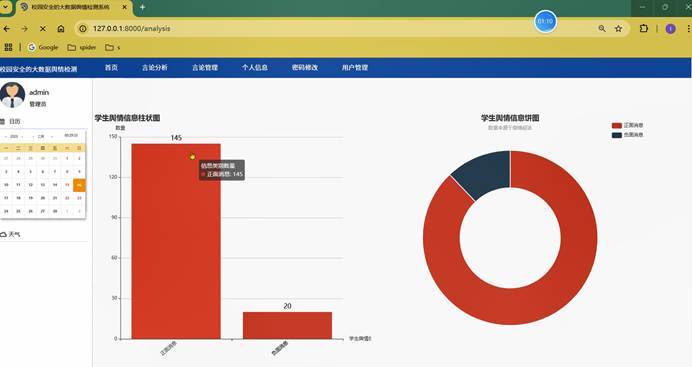The image size is (692, 367).
Task: Go forward in browser history
Action: [25, 29]
